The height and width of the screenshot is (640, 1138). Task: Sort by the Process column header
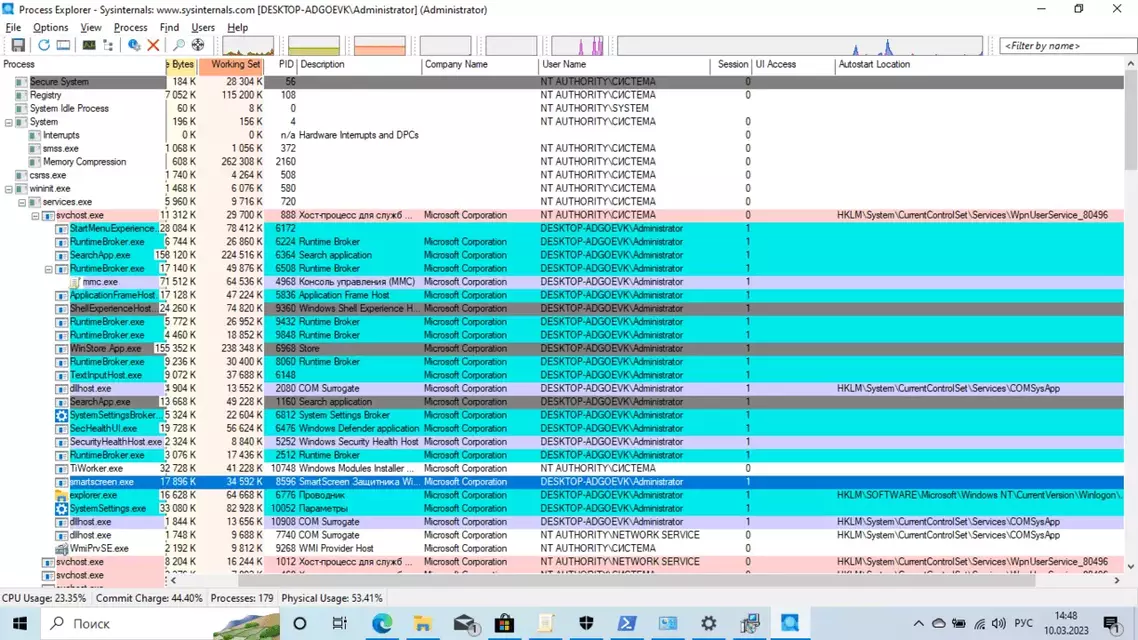click(x=83, y=65)
